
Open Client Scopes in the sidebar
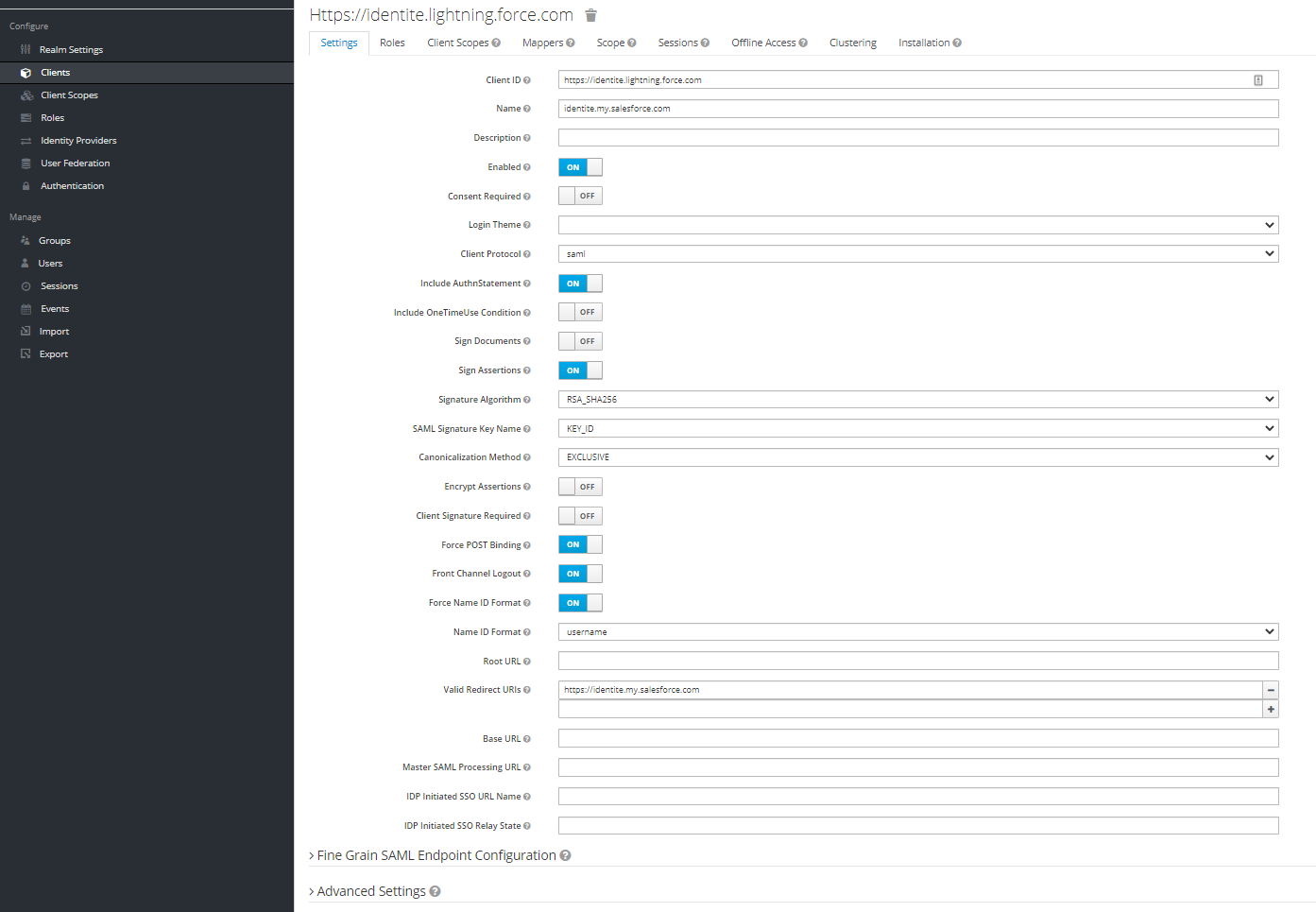point(69,95)
